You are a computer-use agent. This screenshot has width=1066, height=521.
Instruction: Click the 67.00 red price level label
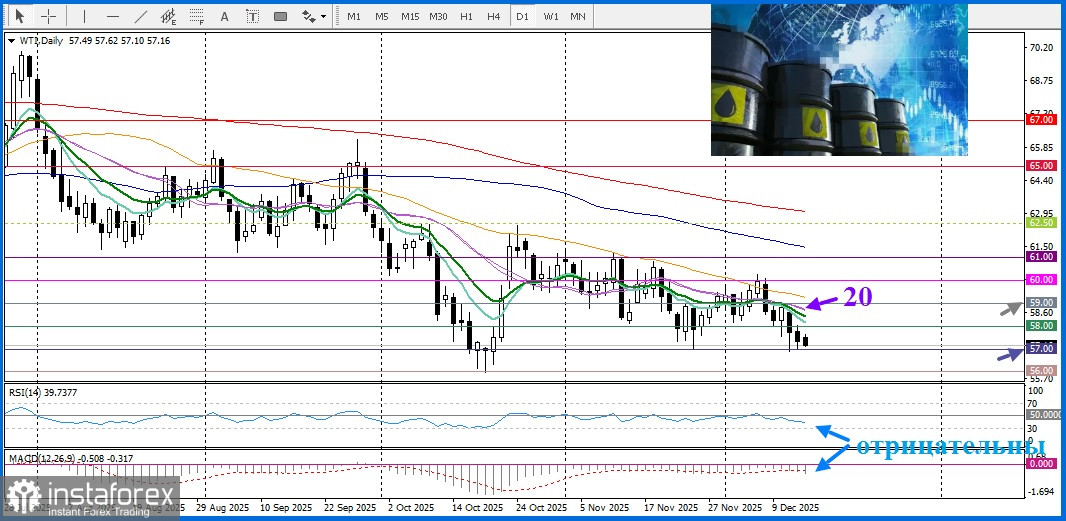coord(1041,119)
